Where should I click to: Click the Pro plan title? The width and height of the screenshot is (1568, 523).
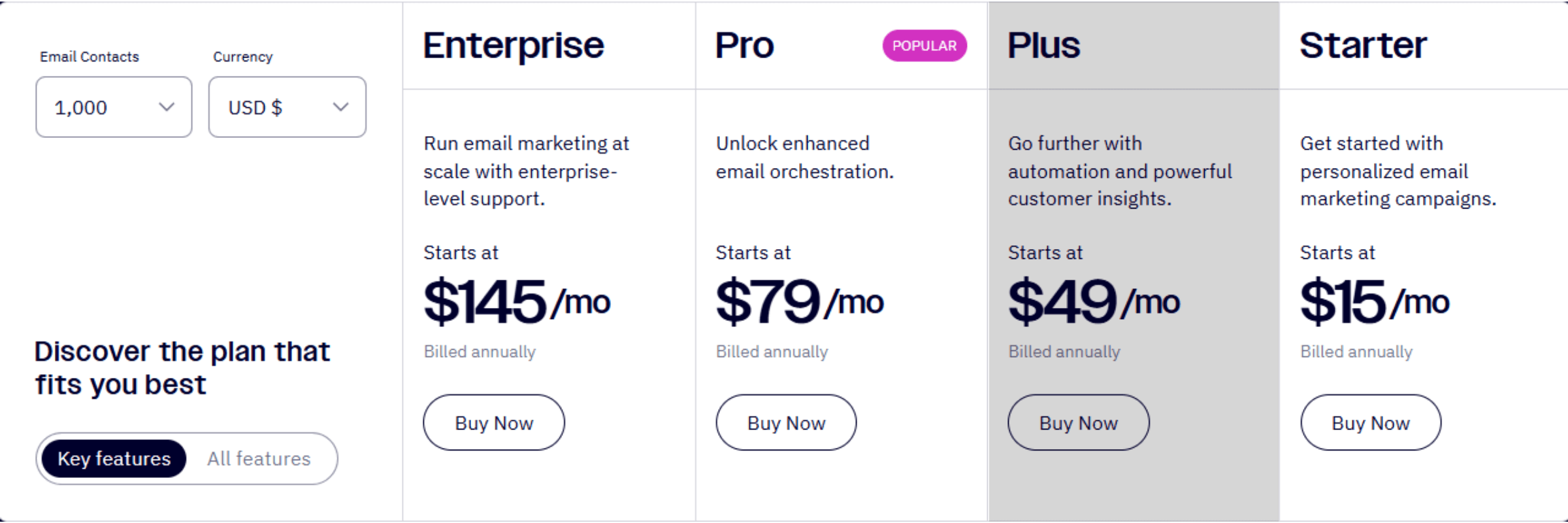(x=745, y=45)
